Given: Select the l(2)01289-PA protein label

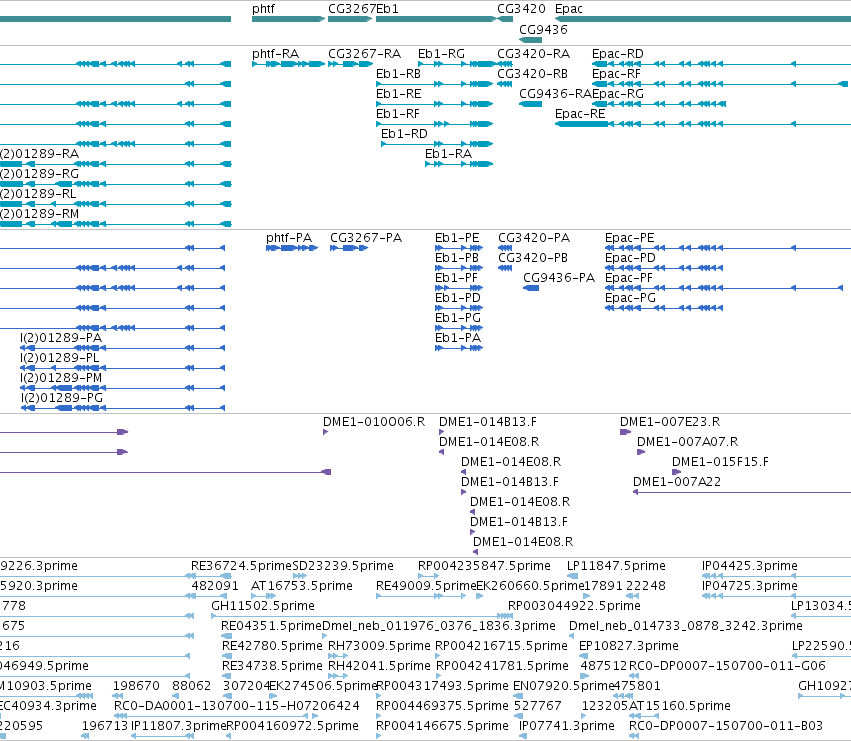Looking at the screenshot, I should coord(61,338).
